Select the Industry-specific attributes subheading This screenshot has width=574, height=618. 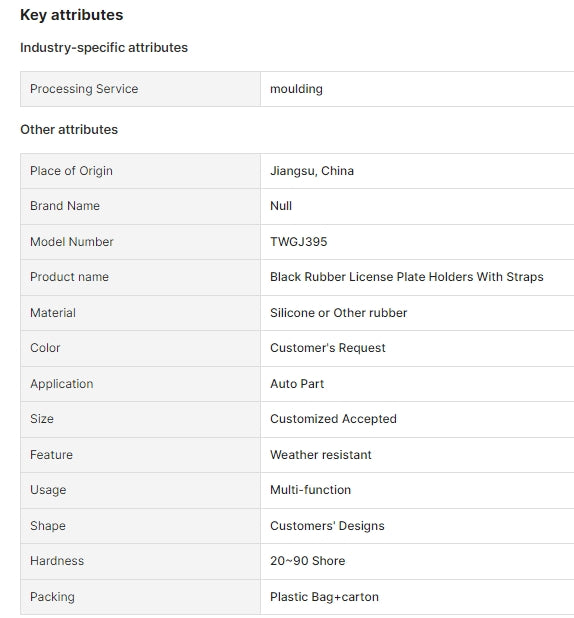pos(104,48)
